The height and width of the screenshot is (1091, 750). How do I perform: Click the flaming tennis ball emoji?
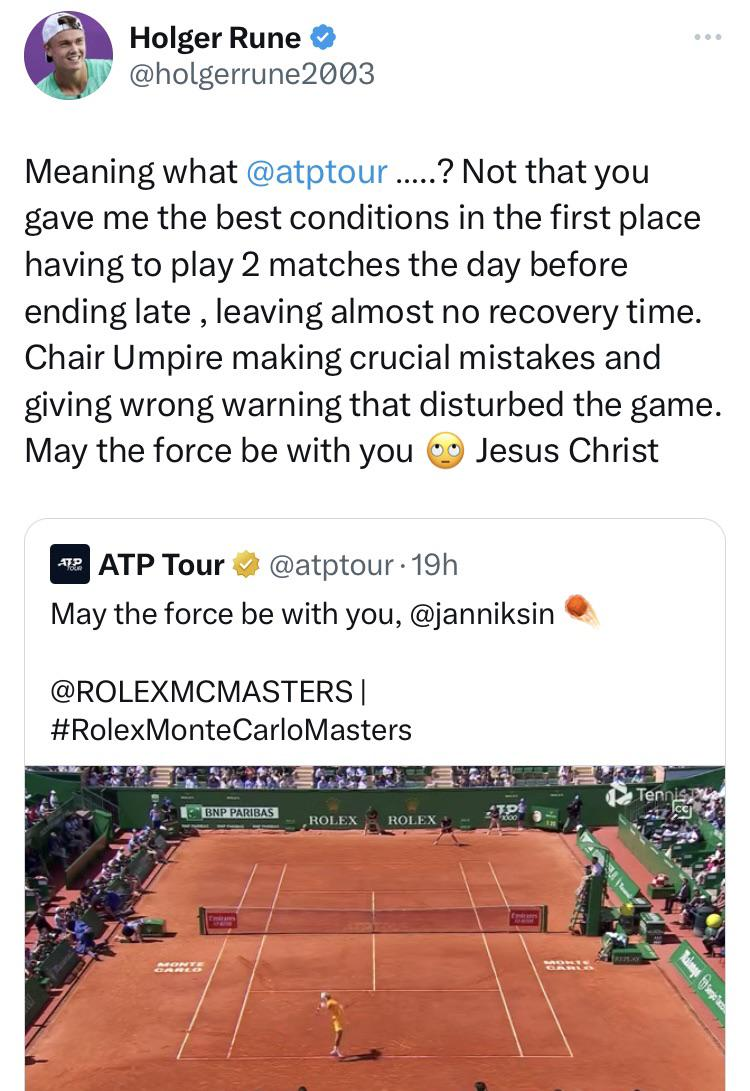point(581,610)
